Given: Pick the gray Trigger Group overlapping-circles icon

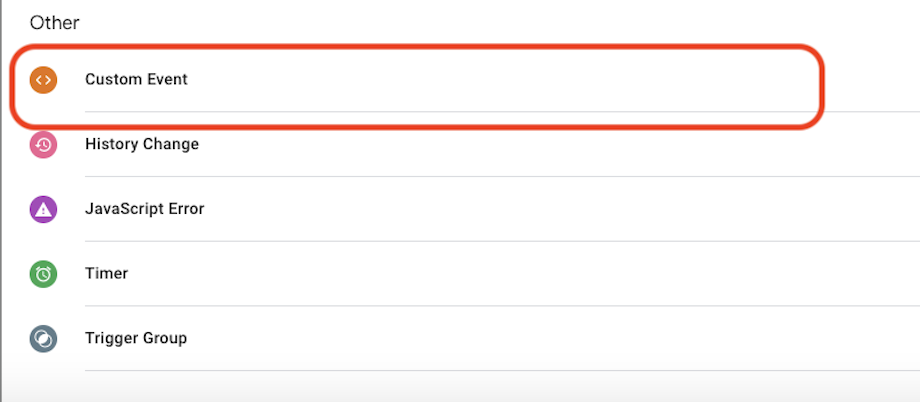Looking at the screenshot, I should tap(43, 338).
